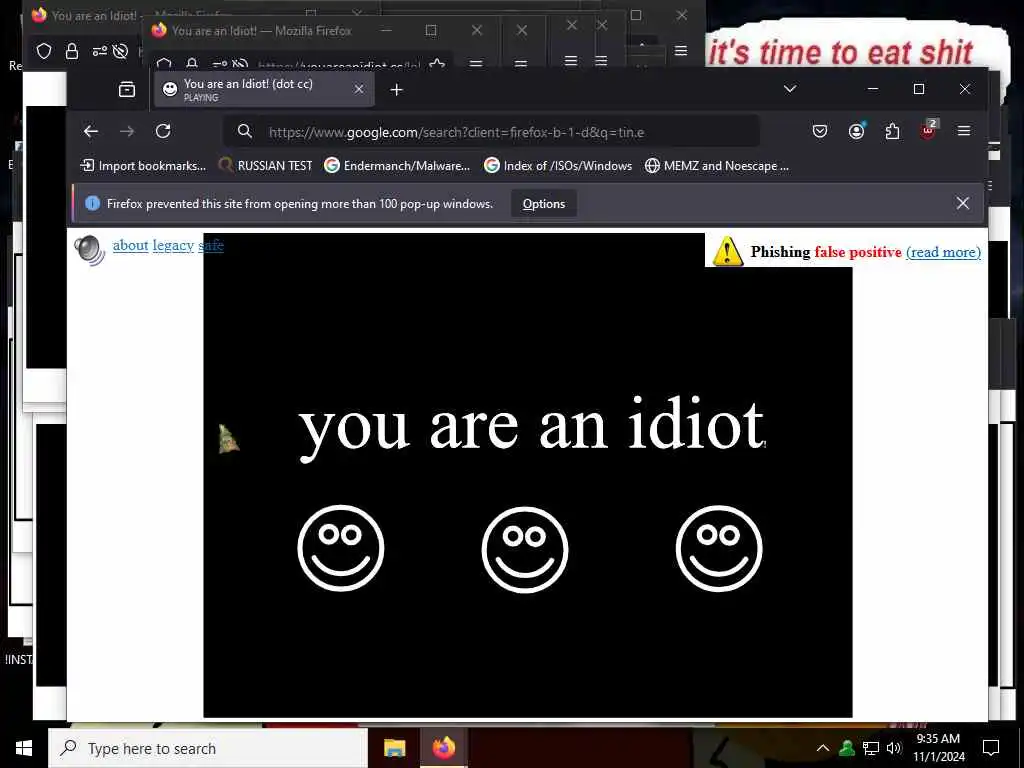Click the left smiley face
This screenshot has width=1024, height=768.
pyautogui.click(x=340, y=549)
